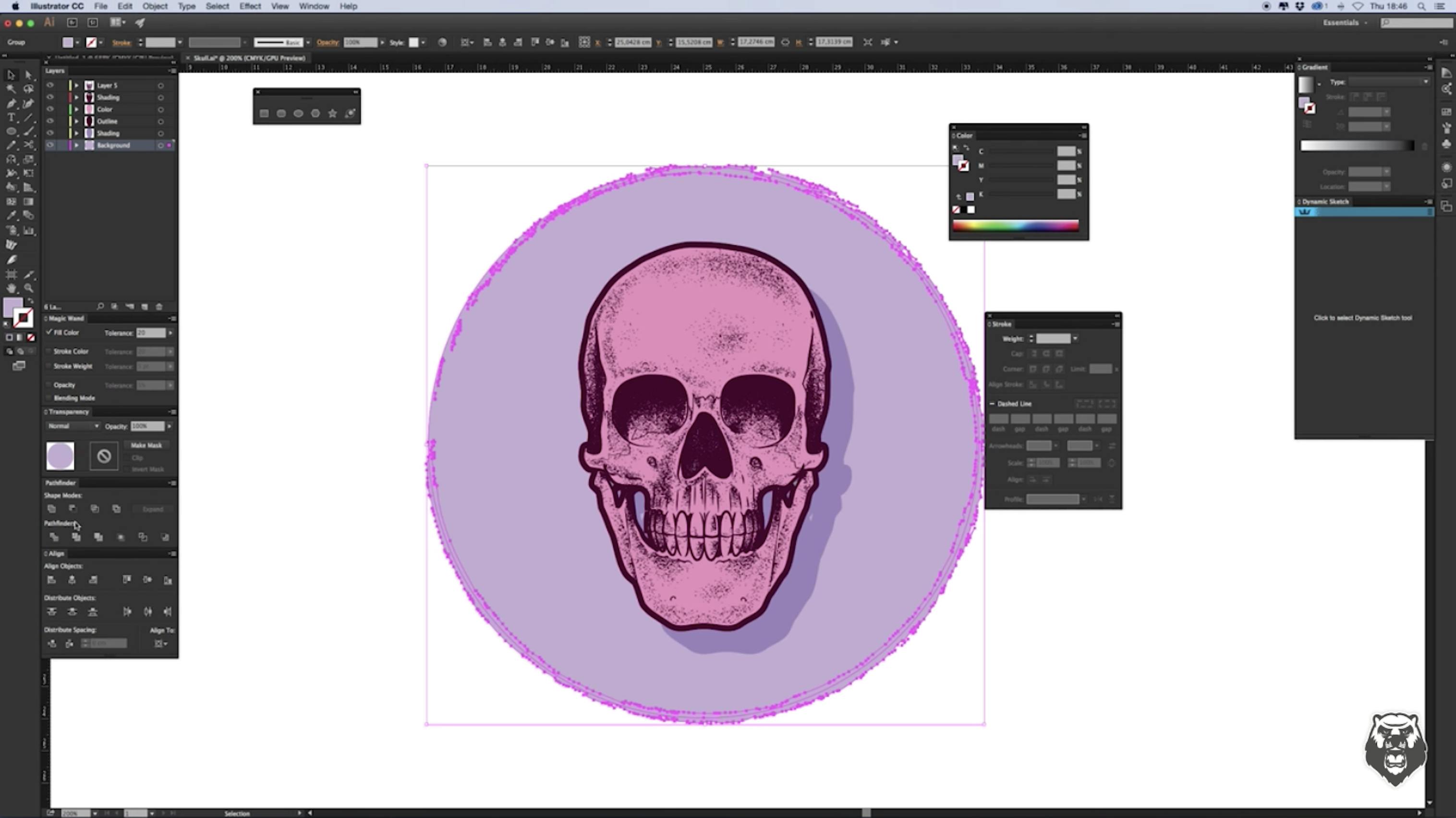Viewport: 1456px width, 818px height.
Task: Open macOS Spotlight search icon
Action: tap(1421, 6)
